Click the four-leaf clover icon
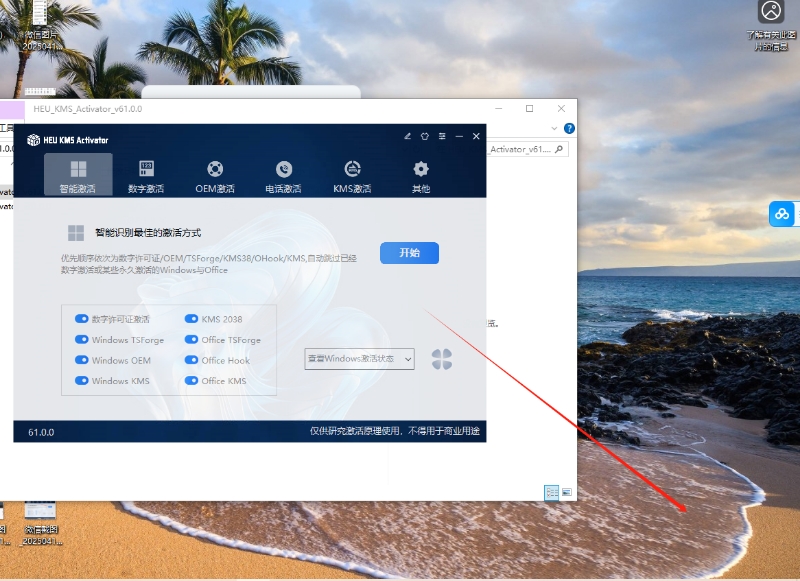The image size is (800, 581). click(x=442, y=359)
